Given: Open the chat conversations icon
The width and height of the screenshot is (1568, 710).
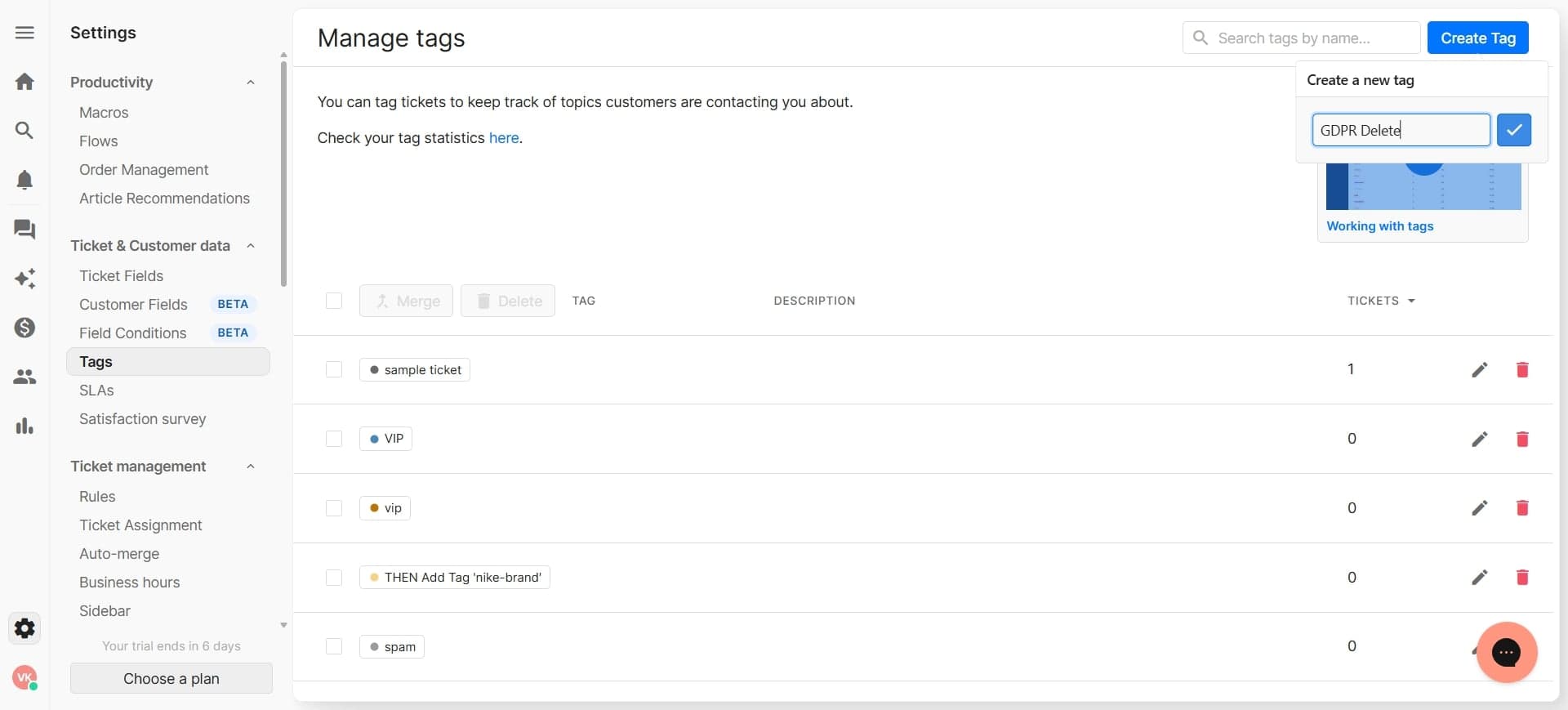Looking at the screenshot, I should [x=24, y=229].
